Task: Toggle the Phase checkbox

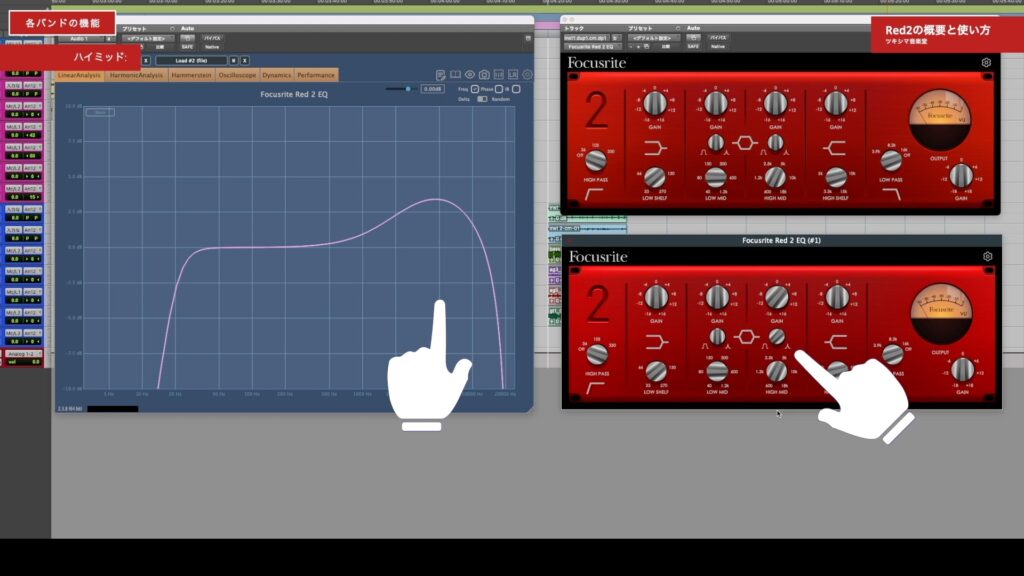Action: point(499,89)
